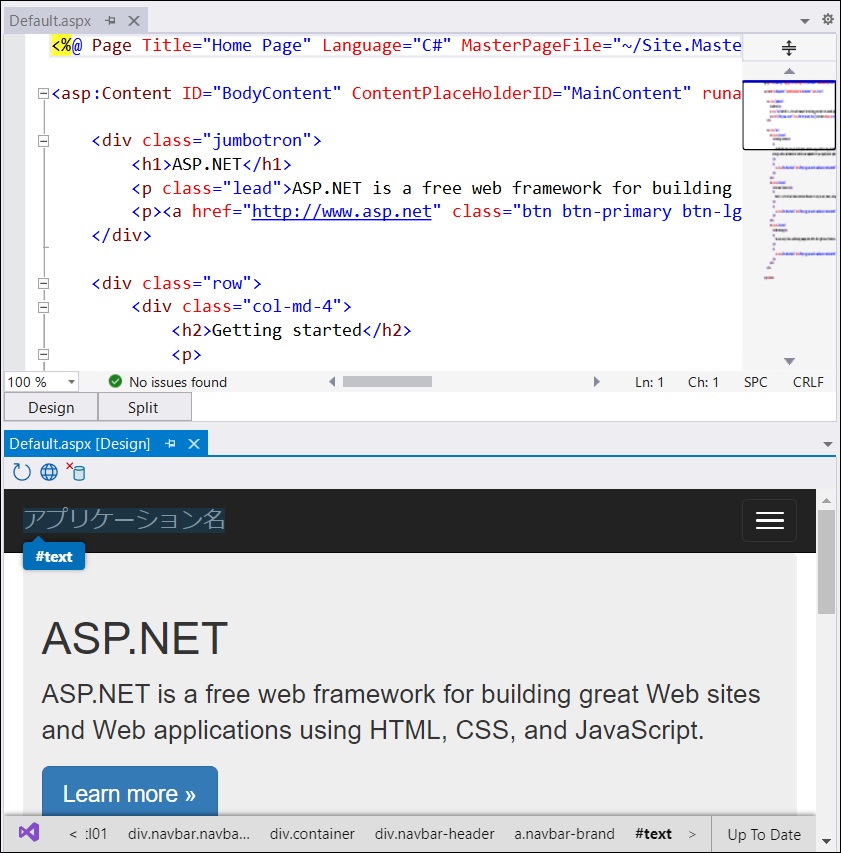This screenshot has height=853, width=841.
Task: Collapse the jumbotron div block
Action: click(44, 141)
